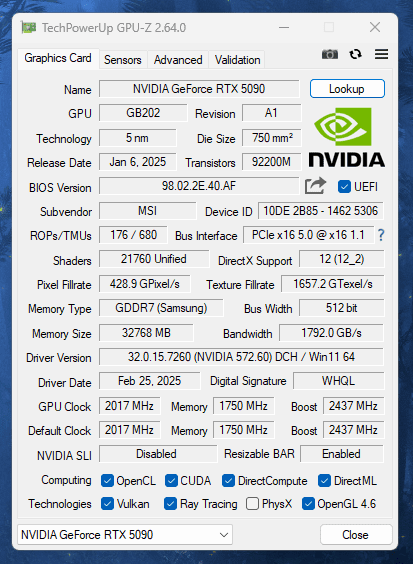Click Memory Type value GDDR7 (Samsung)
The image size is (413, 564).
click(161, 308)
